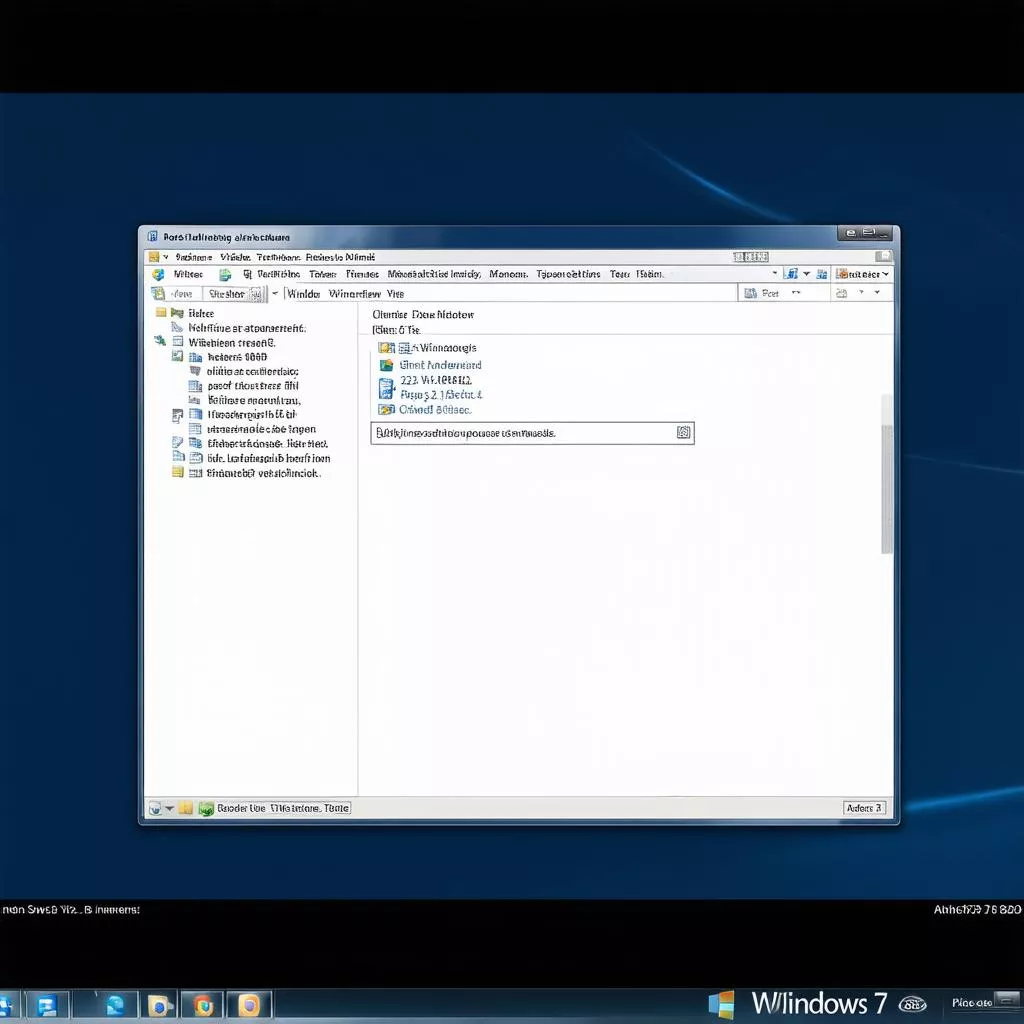
Task: Launch Chrome from the taskbar
Action: coord(203,1003)
